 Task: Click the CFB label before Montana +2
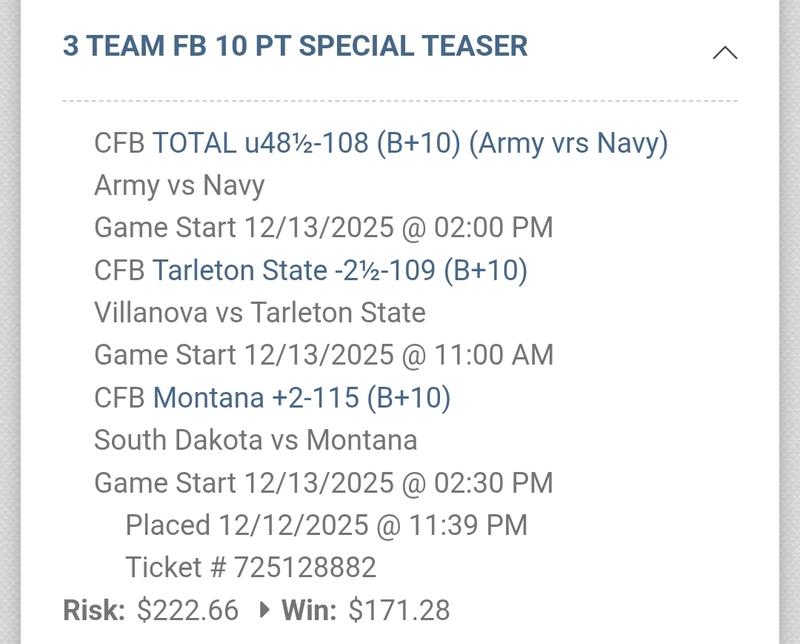click(x=119, y=398)
